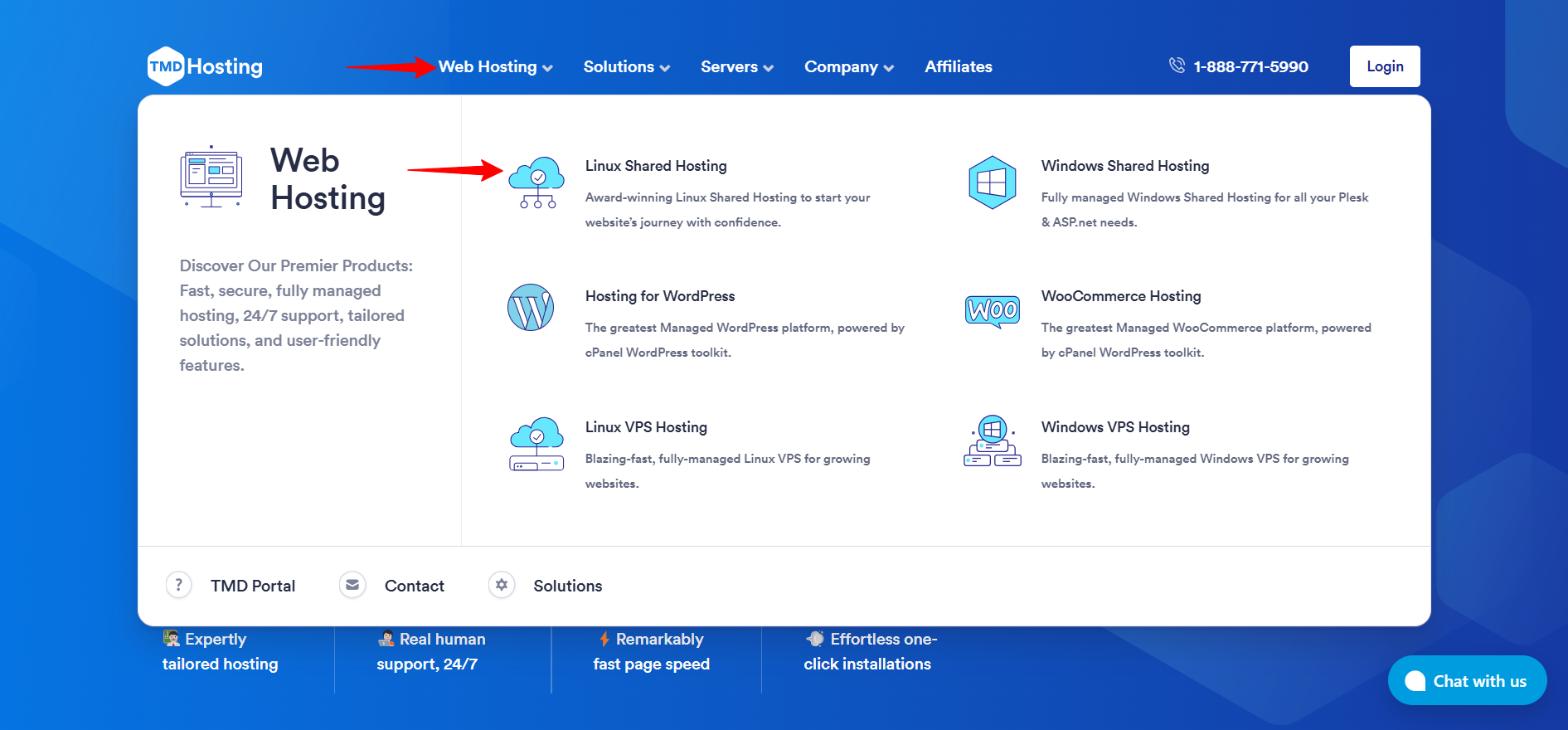Click the Linux VPS Hosting server icon
The height and width of the screenshot is (730, 1568).
click(x=536, y=444)
